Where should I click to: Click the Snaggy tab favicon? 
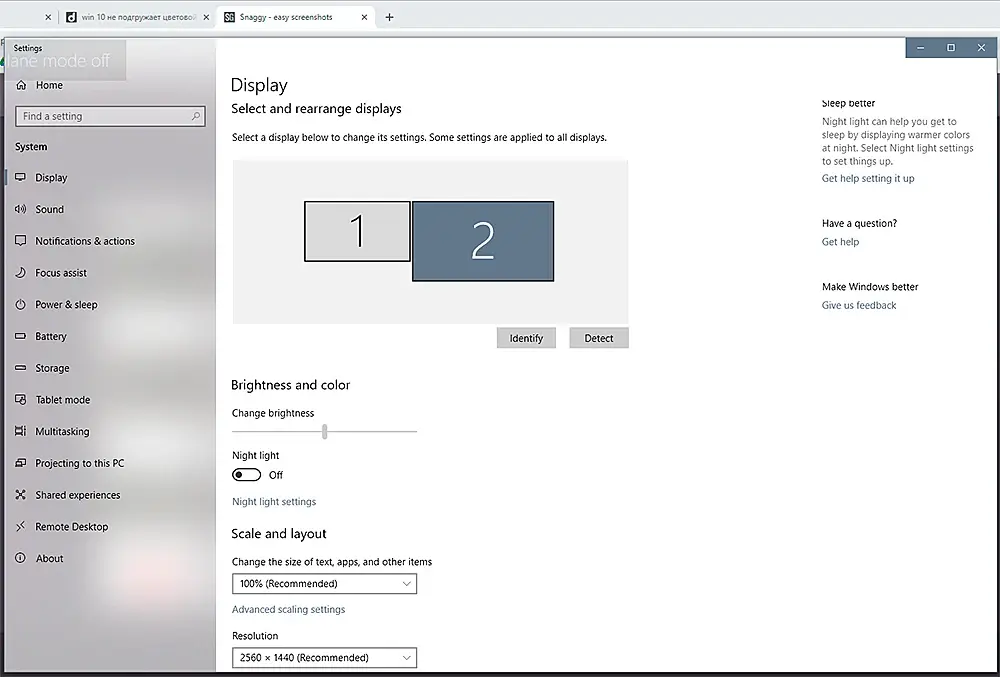coord(229,17)
